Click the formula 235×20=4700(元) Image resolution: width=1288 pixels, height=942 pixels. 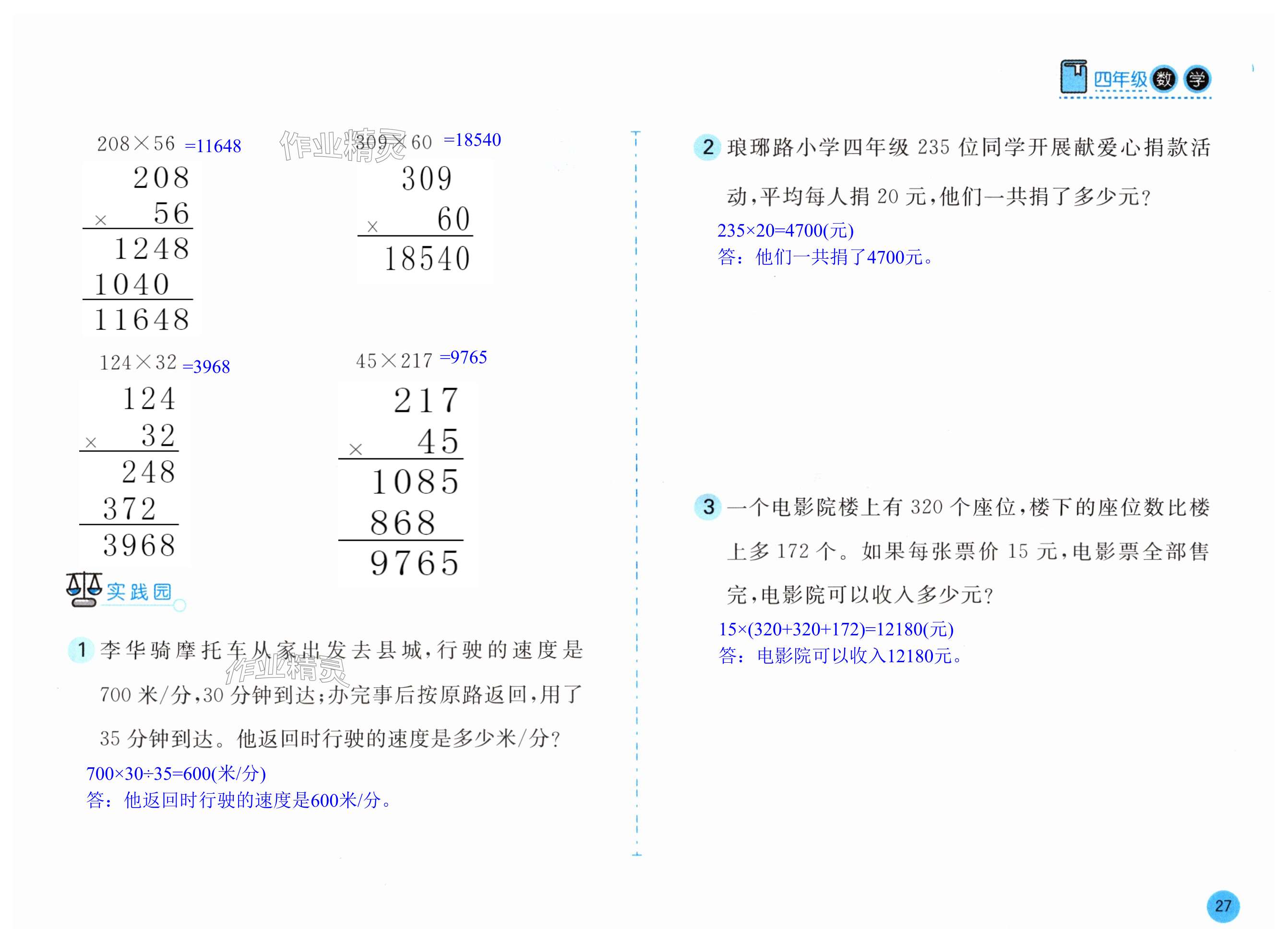785,230
